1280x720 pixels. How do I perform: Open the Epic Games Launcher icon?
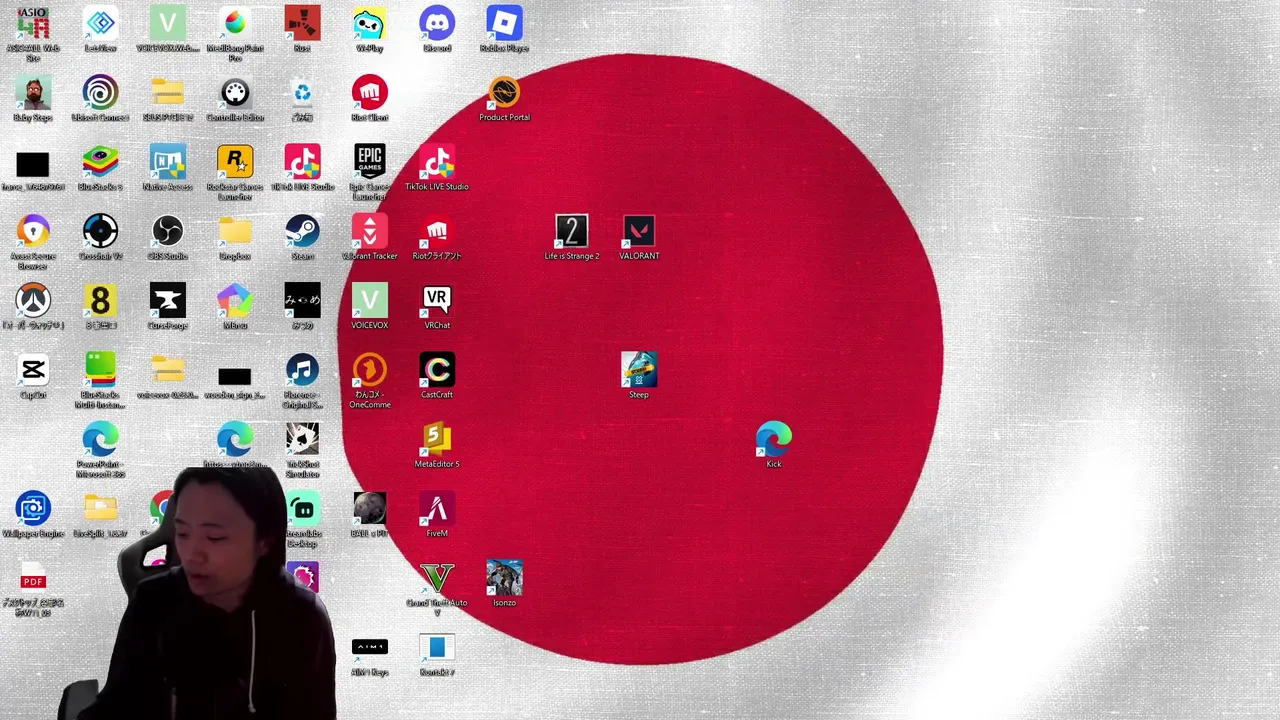coord(369,162)
